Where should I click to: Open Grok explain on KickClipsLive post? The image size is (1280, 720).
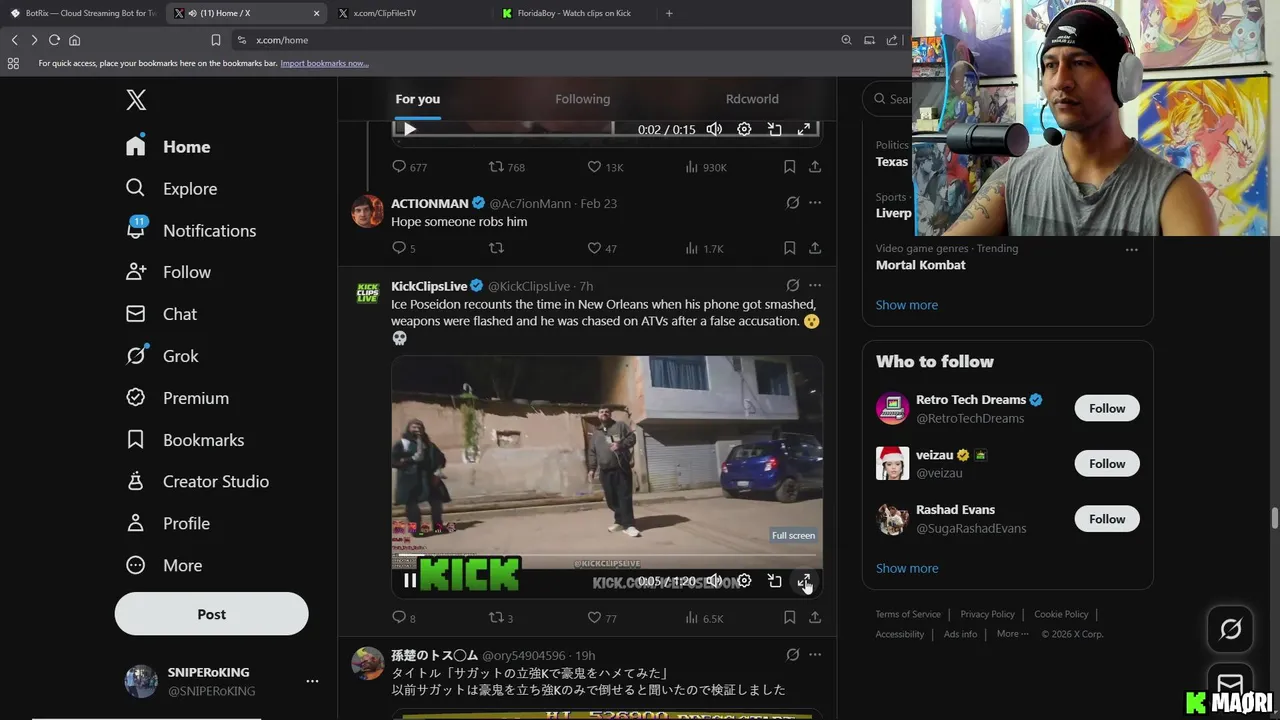792,286
